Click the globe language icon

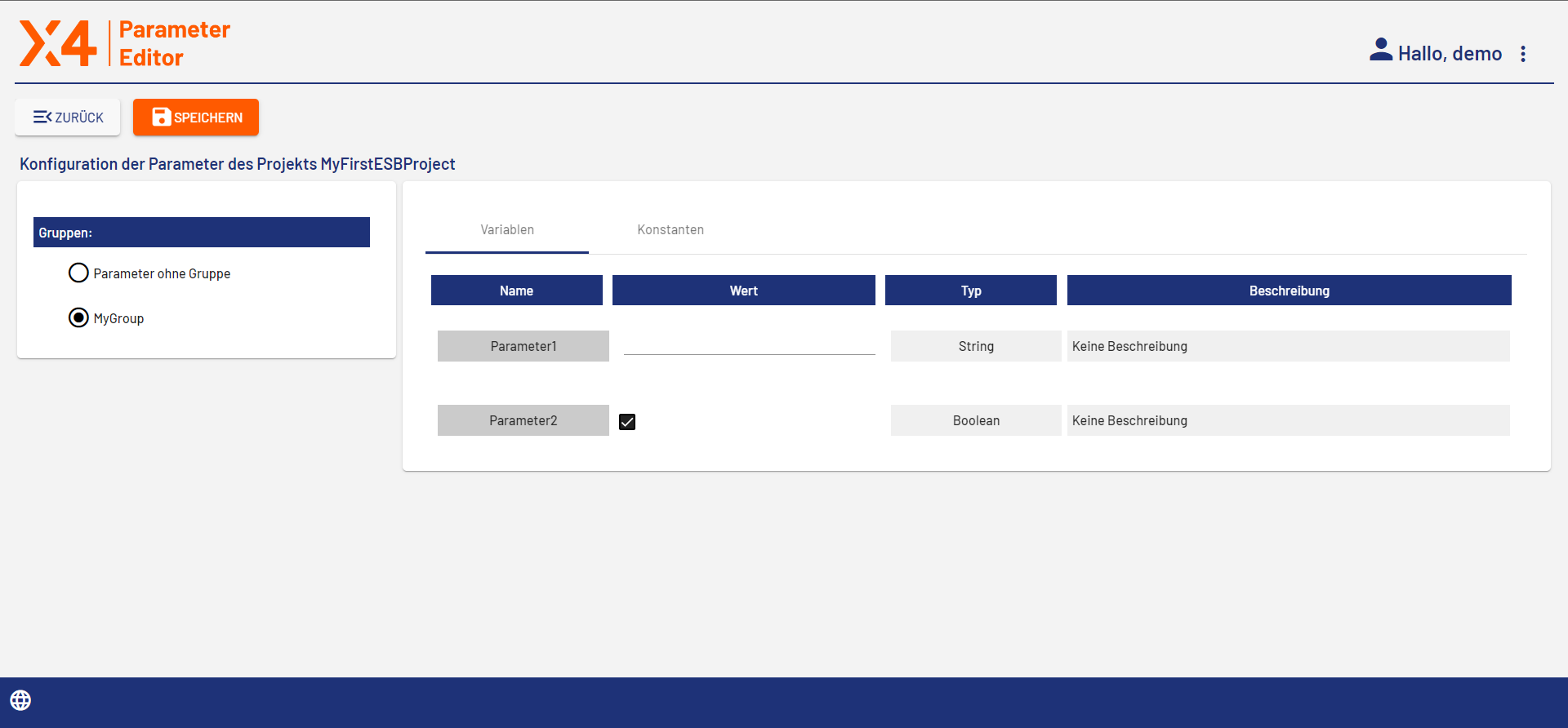coord(20,700)
